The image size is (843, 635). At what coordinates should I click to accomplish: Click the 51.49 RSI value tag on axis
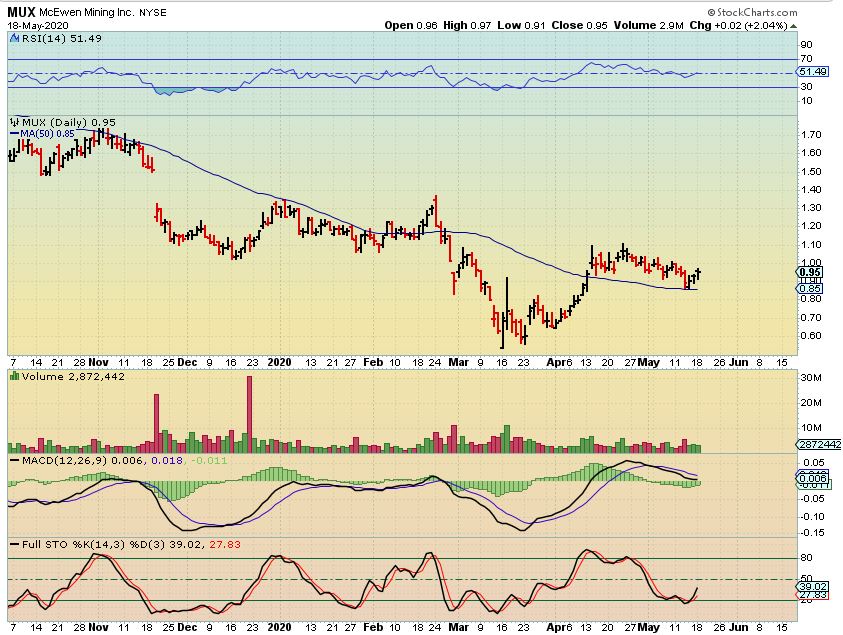(x=812, y=72)
